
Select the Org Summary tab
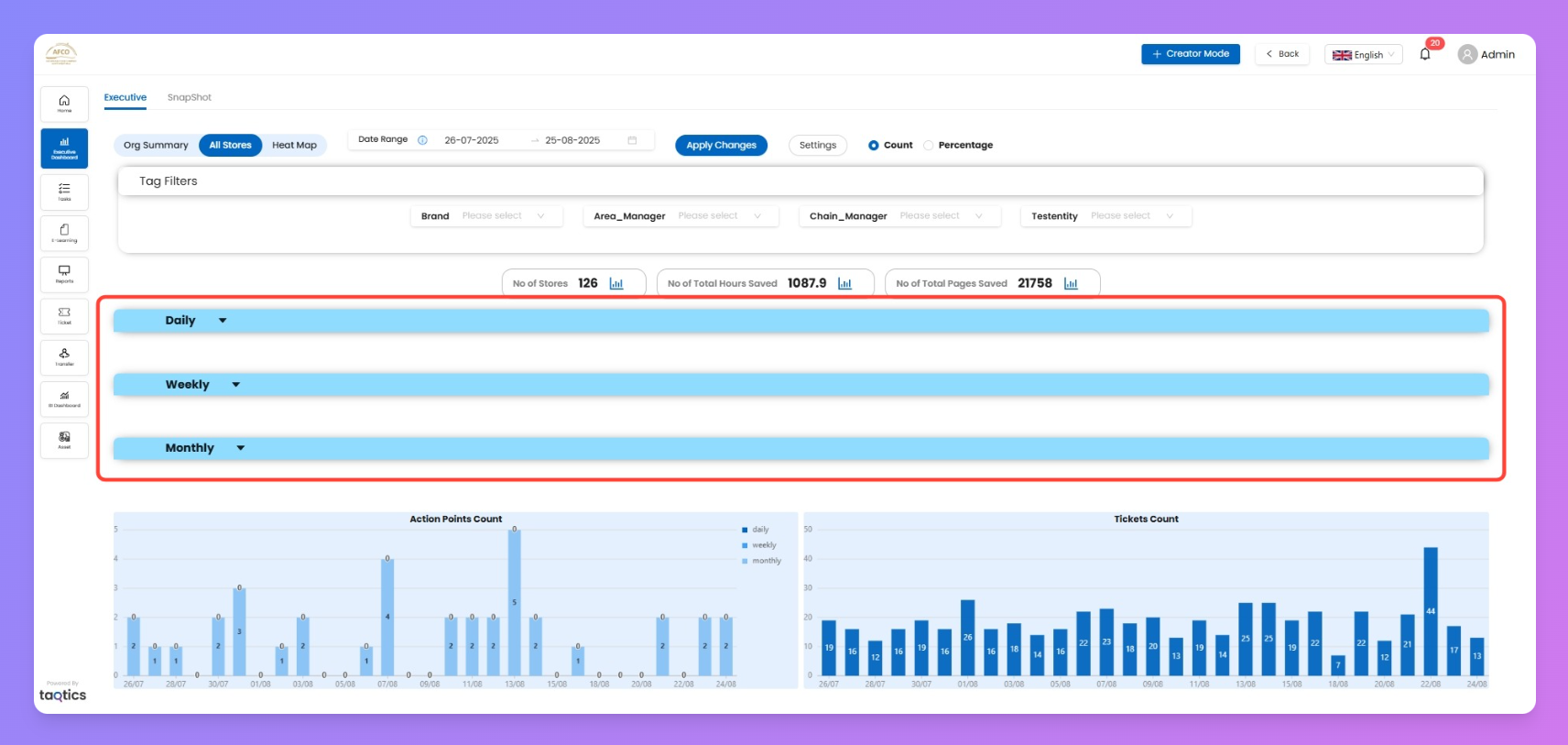156,146
